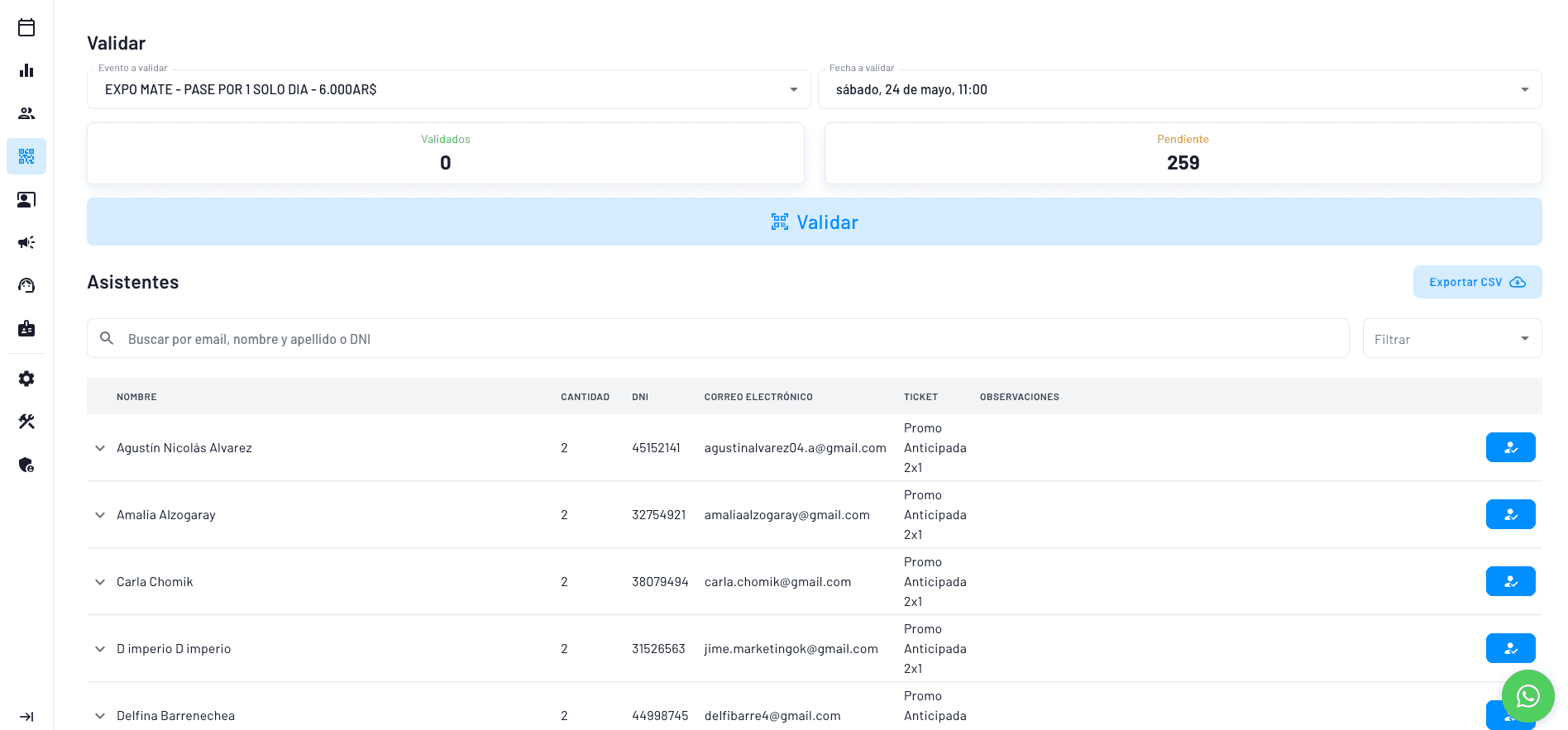Screen dimensions: 1568x730
Task: Validate D imperio D imperio with blue button
Action: click(1510, 648)
